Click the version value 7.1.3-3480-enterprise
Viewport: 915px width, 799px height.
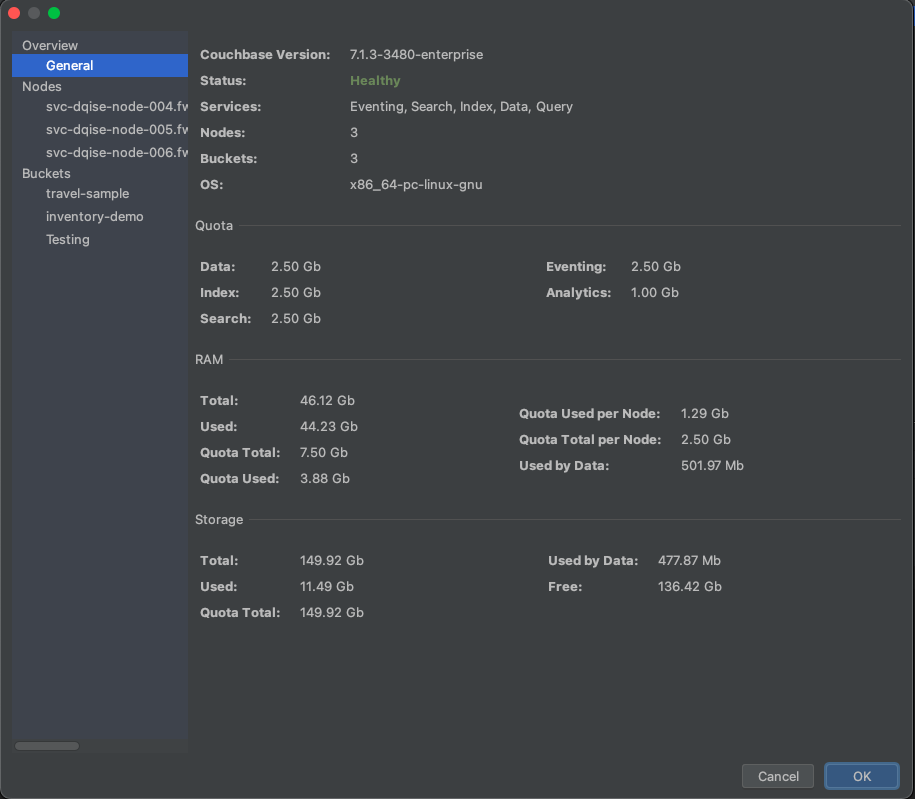[416, 54]
